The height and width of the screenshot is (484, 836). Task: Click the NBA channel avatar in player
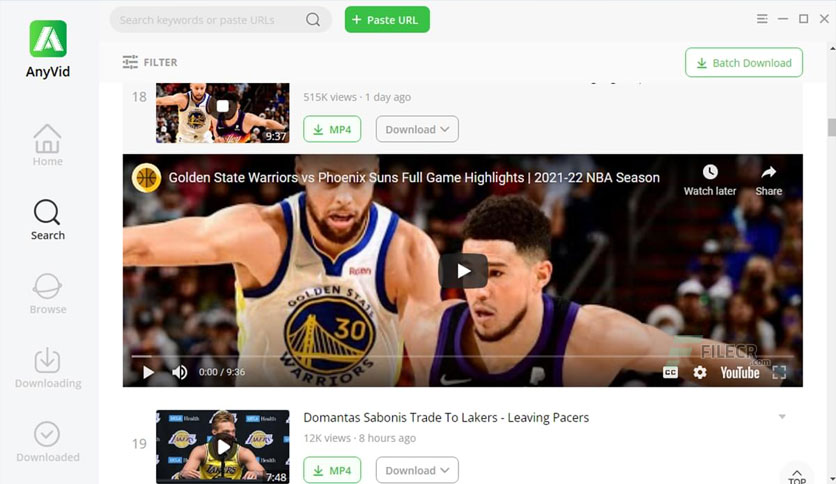(x=146, y=178)
